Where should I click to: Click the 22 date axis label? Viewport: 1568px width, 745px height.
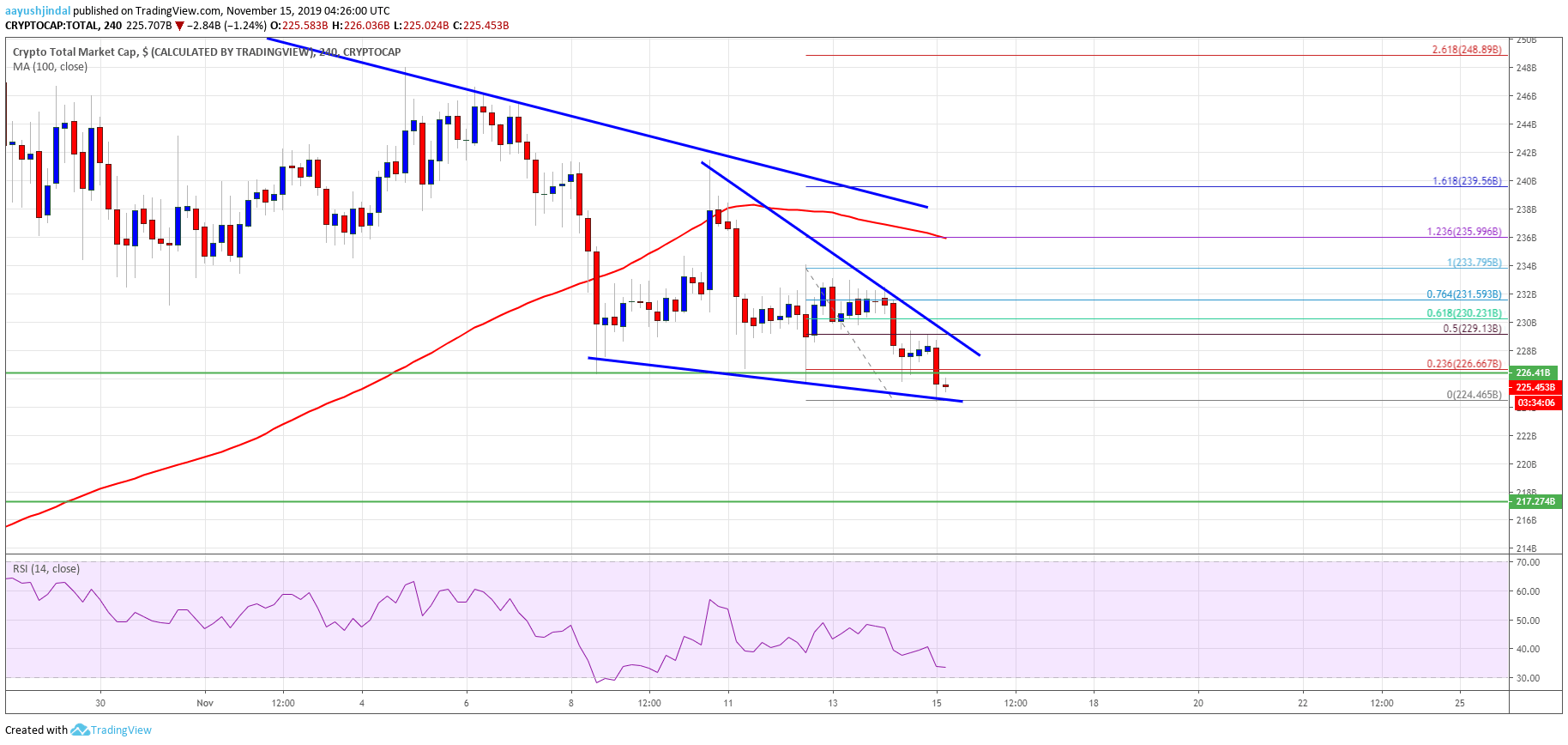[x=1303, y=703]
